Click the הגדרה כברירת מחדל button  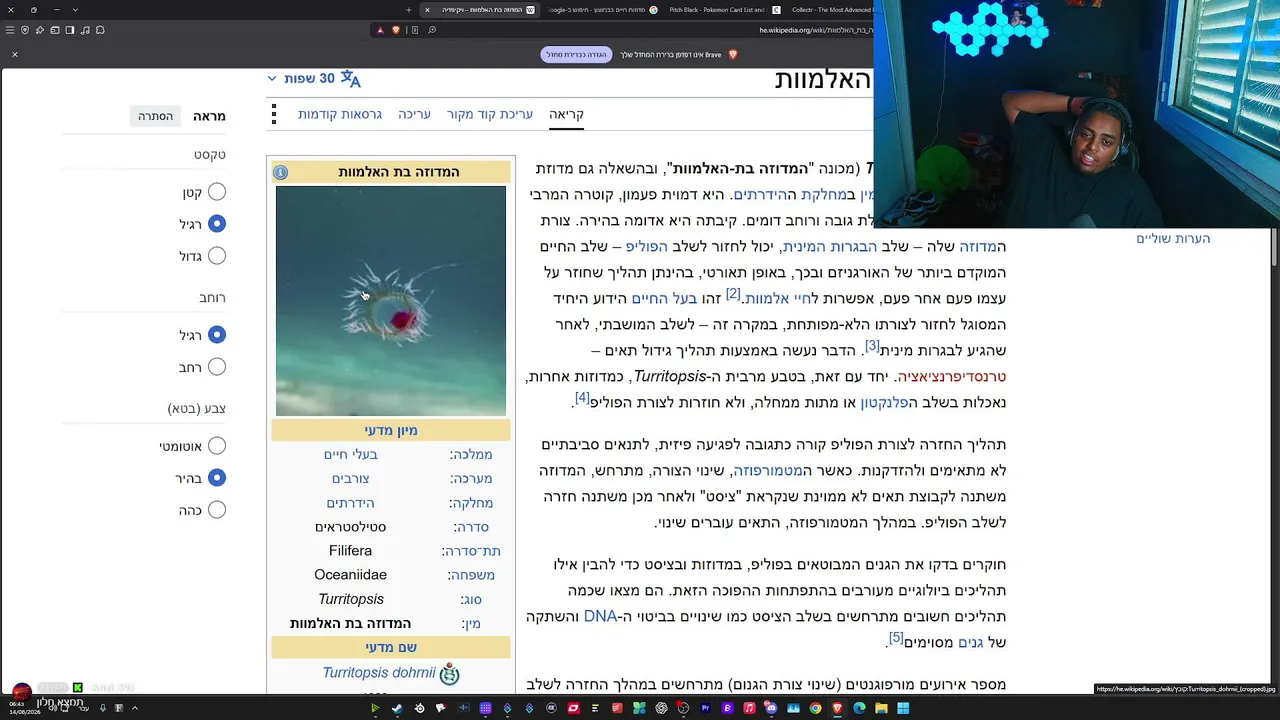pyautogui.click(x=576, y=54)
